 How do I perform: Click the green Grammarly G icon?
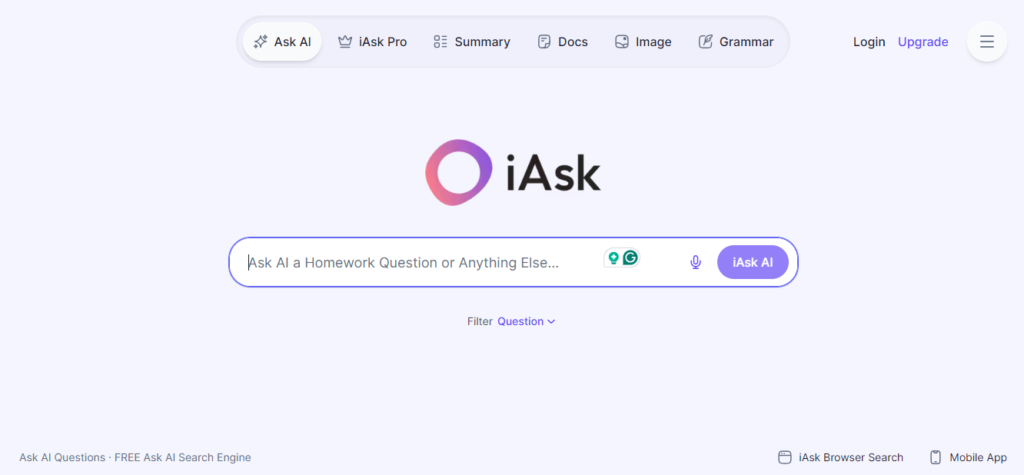click(630, 257)
